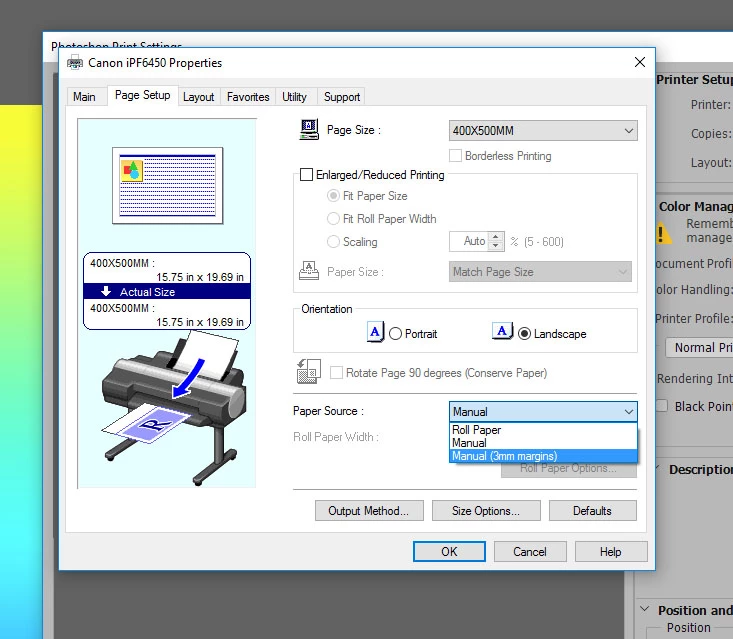The width and height of the screenshot is (733, 639).
Task: Open the Match Page Size dropdown
Action: 540,272
